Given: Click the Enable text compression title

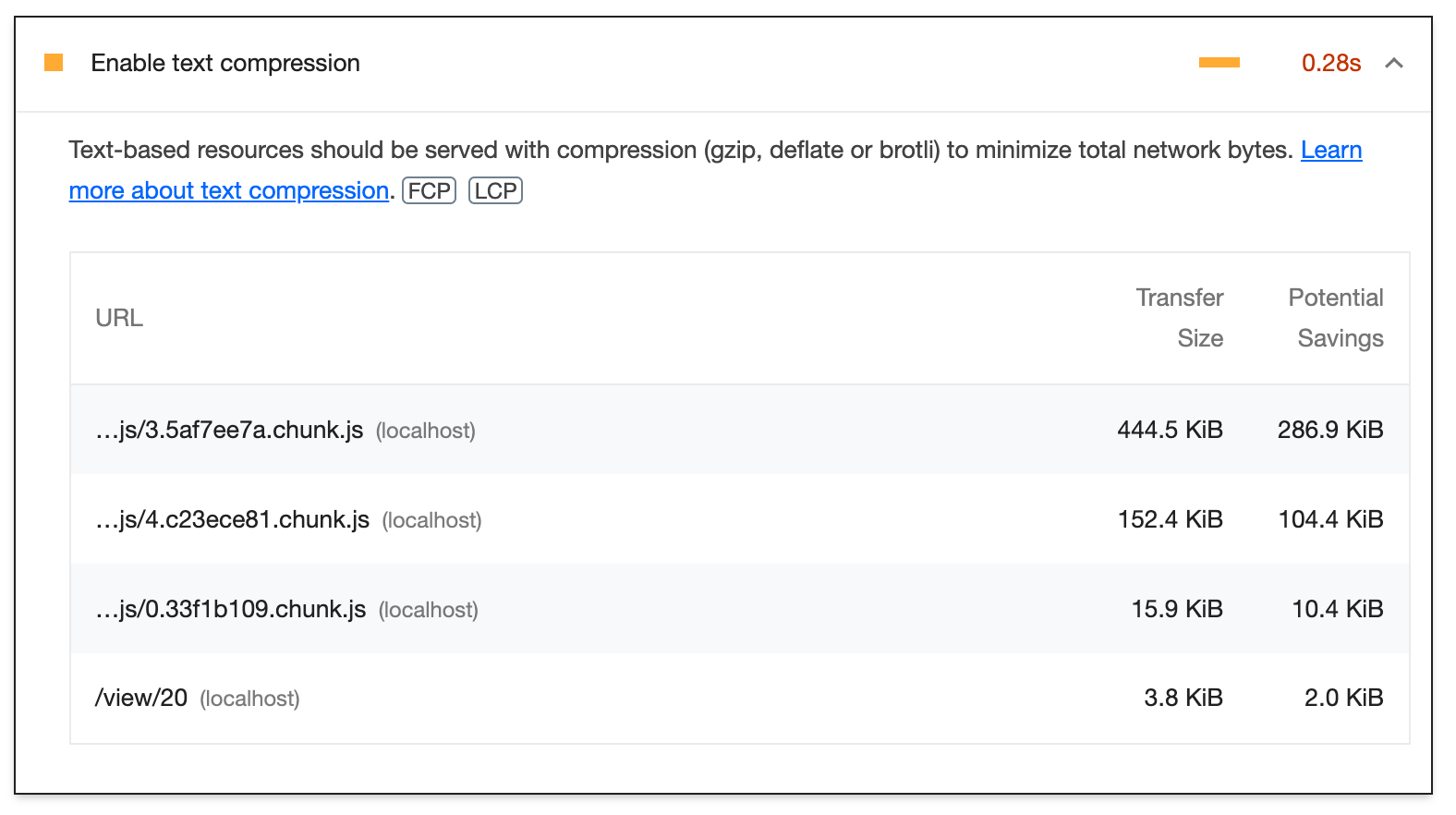Looking at the screenshot, I should click(225, 63).
